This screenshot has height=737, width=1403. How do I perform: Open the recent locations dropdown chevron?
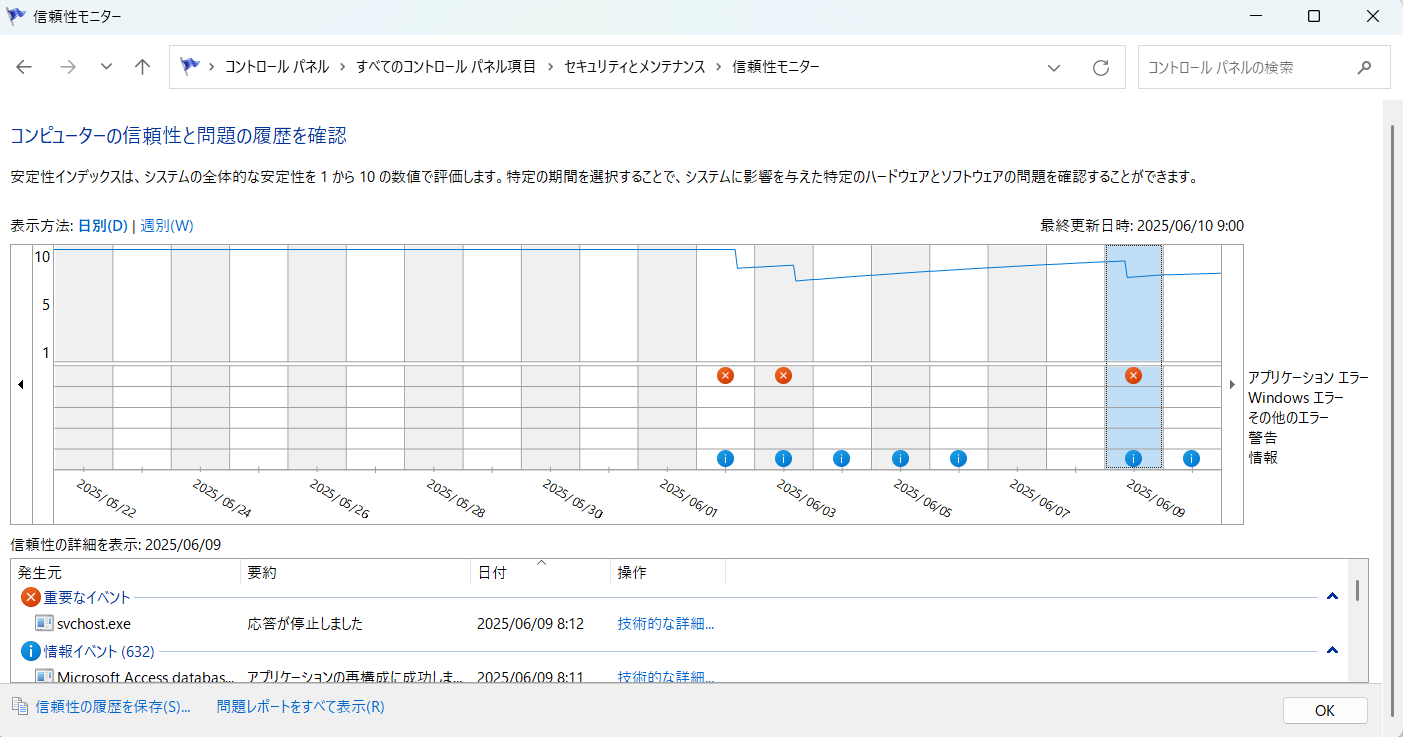[x=106, y=67]
